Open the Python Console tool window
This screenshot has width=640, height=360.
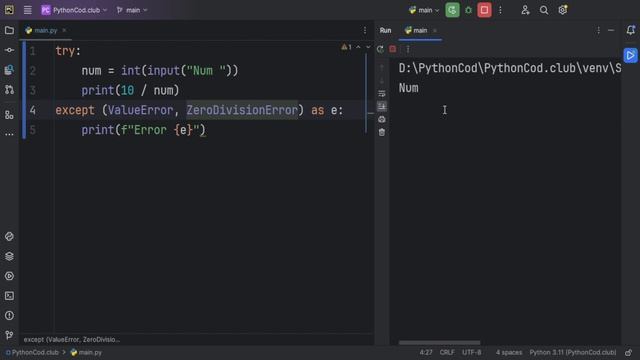(9, 237)
